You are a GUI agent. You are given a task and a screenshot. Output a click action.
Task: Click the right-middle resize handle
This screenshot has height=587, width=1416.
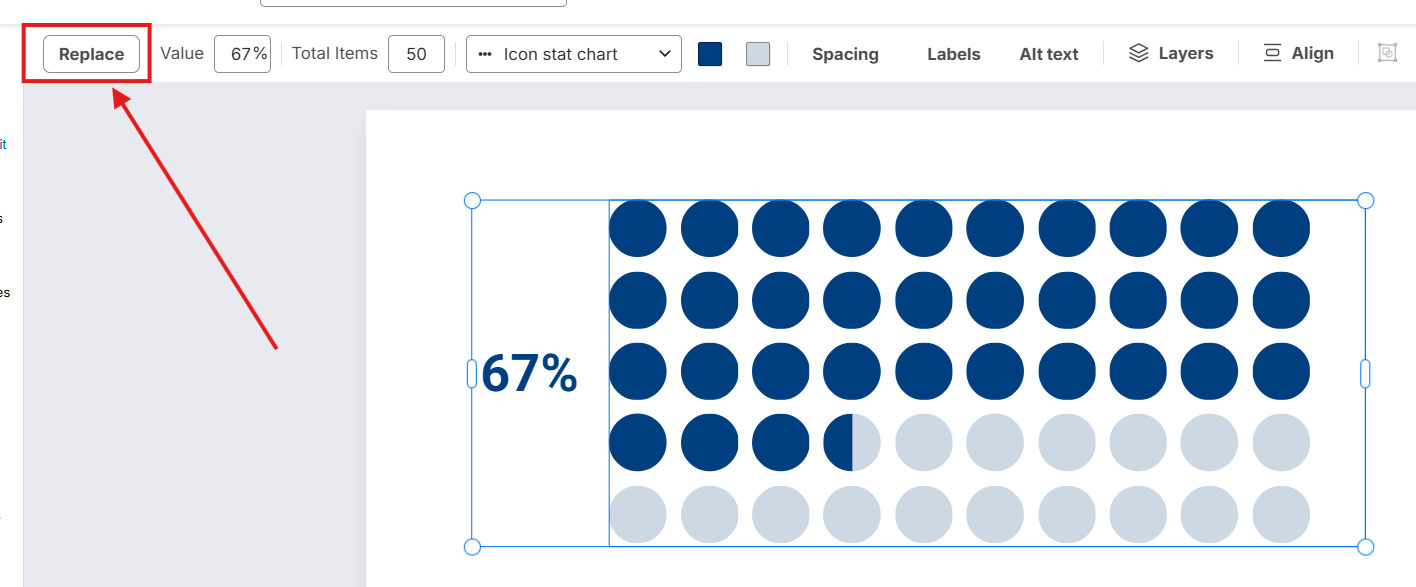click(x=1365, y=374)
